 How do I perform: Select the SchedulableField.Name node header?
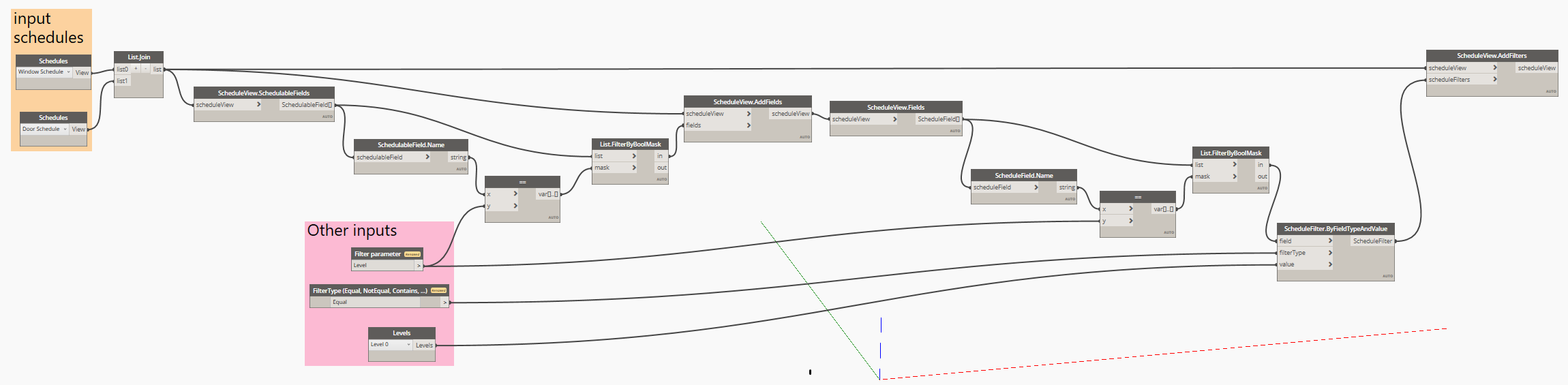pos(411,144)
